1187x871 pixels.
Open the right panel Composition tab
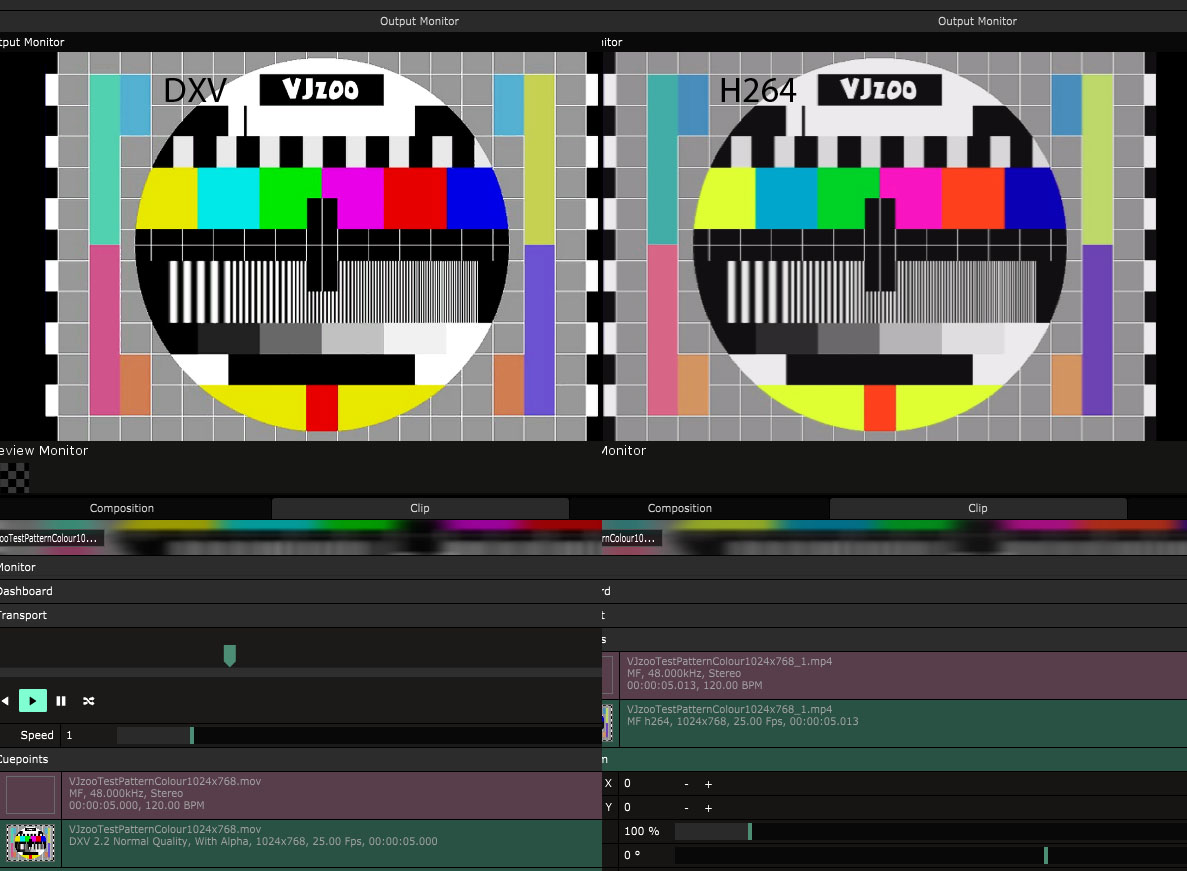(x=680, y=508)
